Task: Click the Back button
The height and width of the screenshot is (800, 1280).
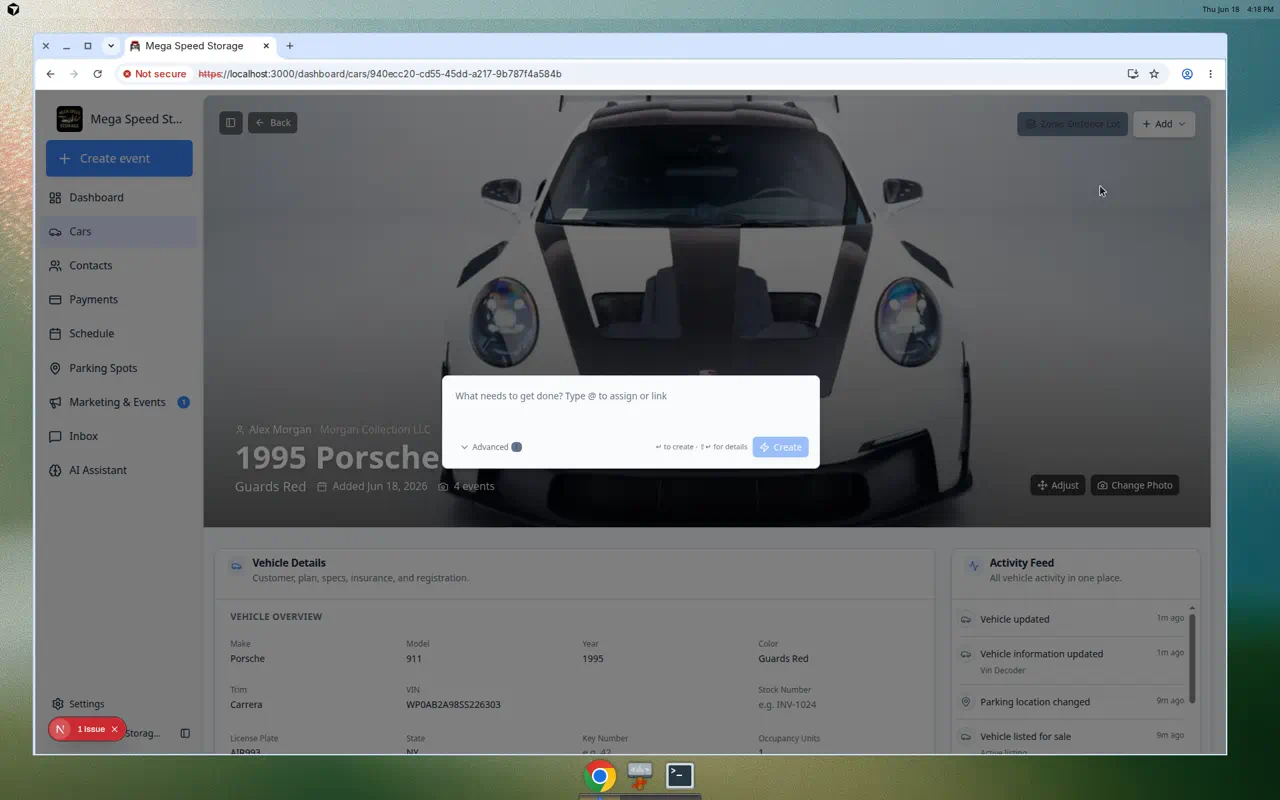Action: click(x=272, y=123)
